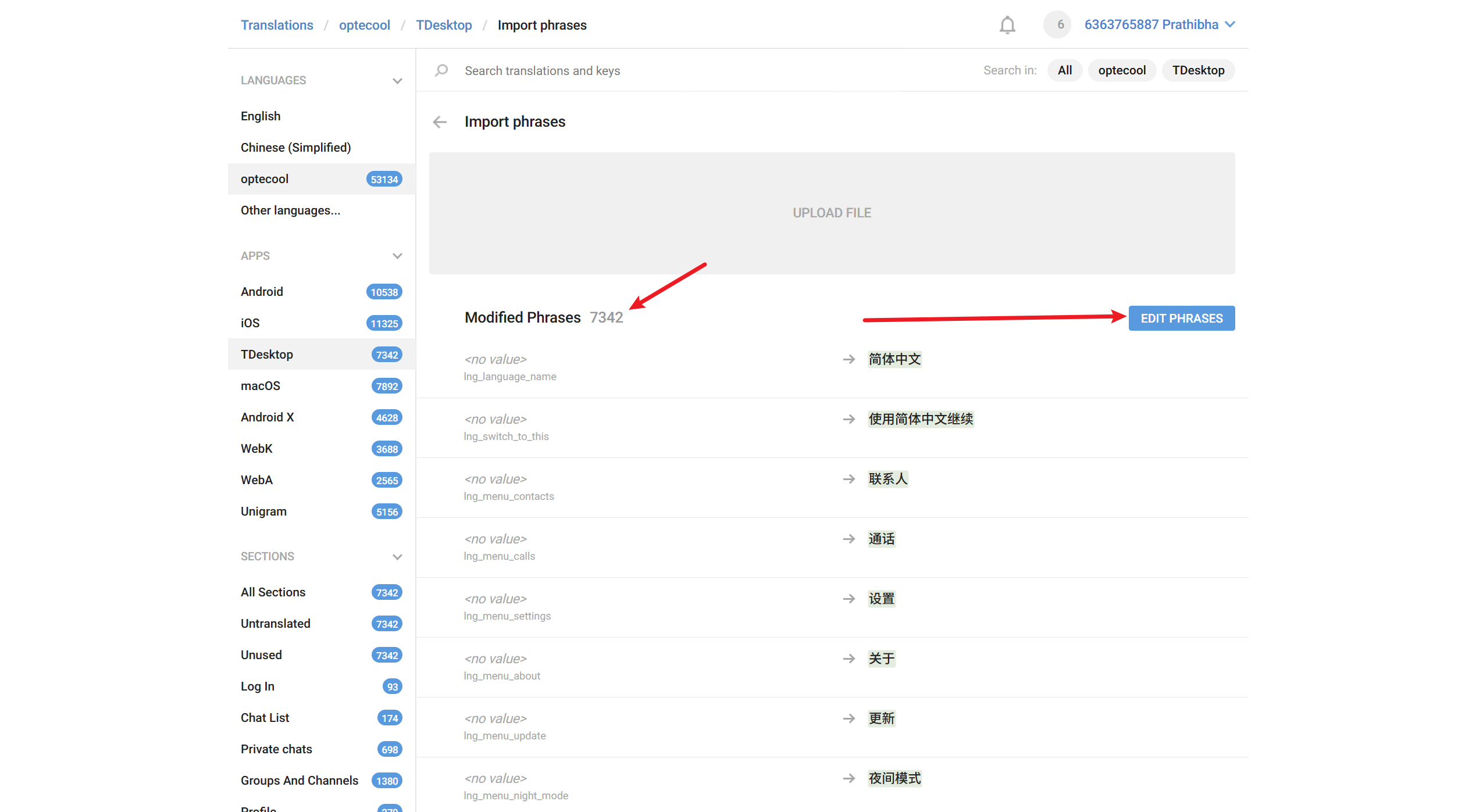Select the optecool search scope filter

(1121, 70)
